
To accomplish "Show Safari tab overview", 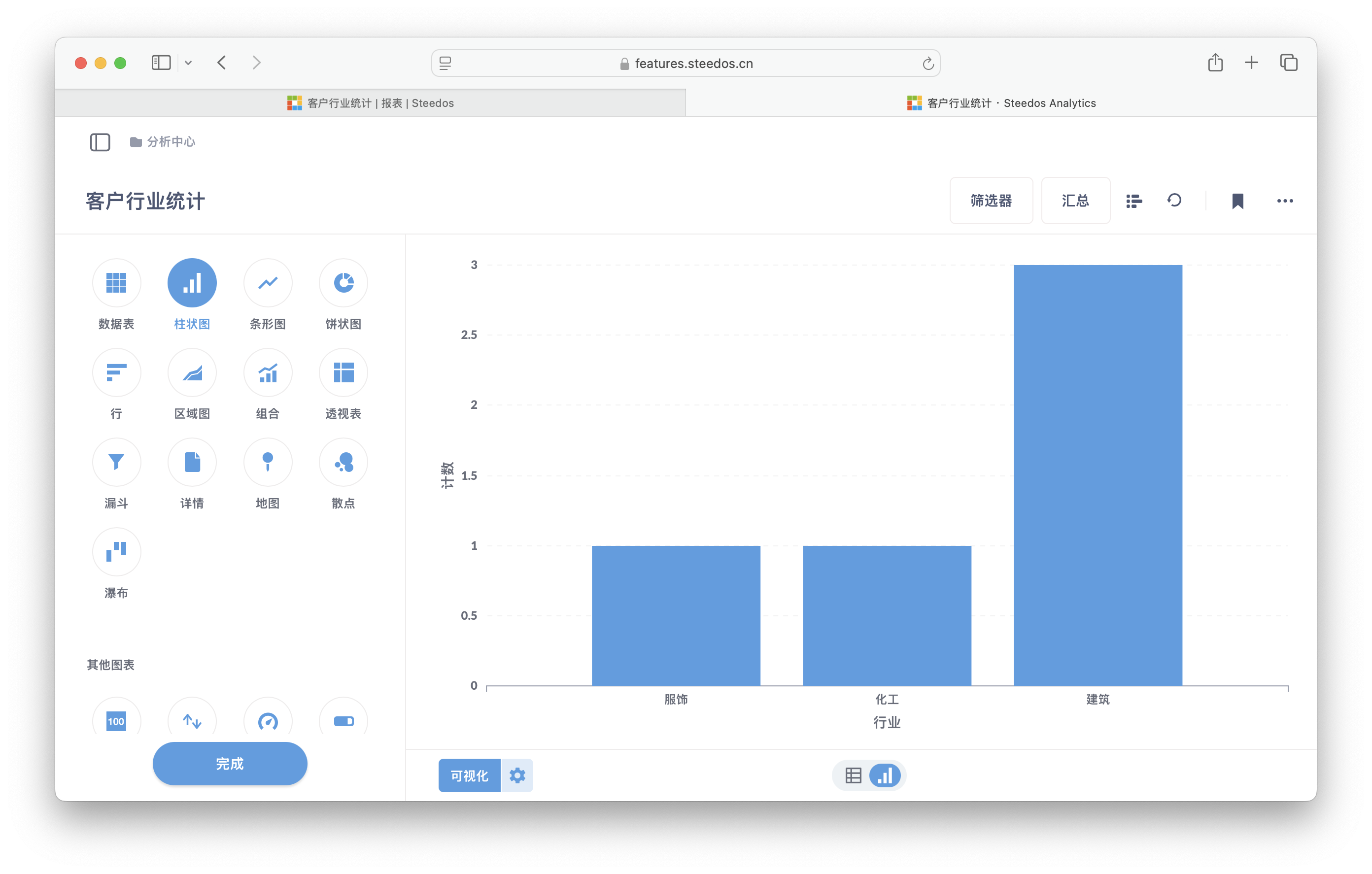I will [x=1289, y=62].
